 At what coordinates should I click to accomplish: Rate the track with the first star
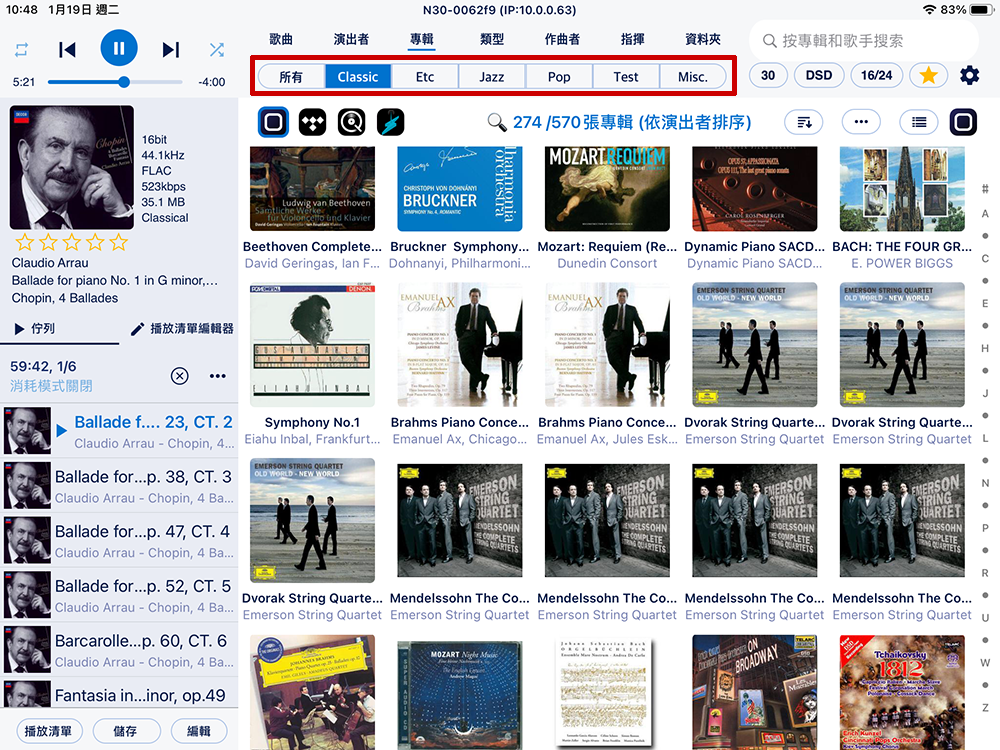click(25, 242)
